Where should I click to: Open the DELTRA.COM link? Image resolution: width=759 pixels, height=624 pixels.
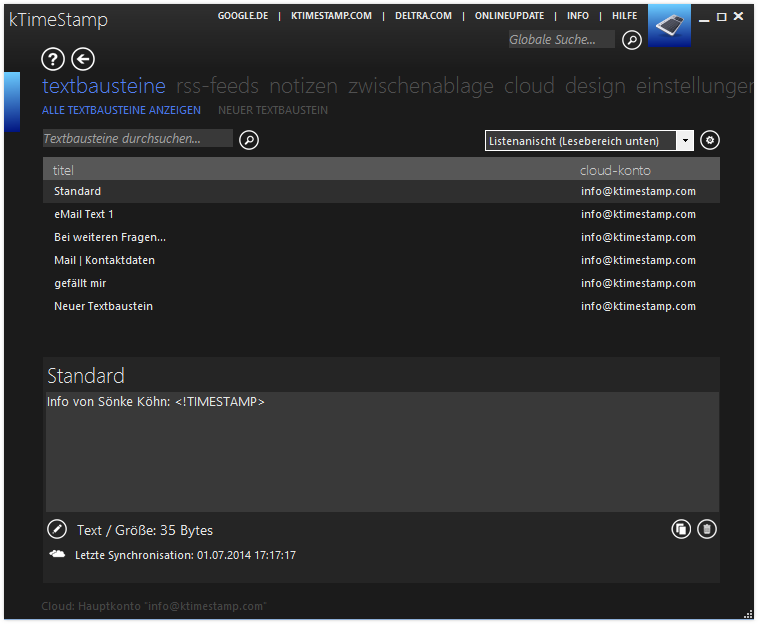[x=423, y=15]
